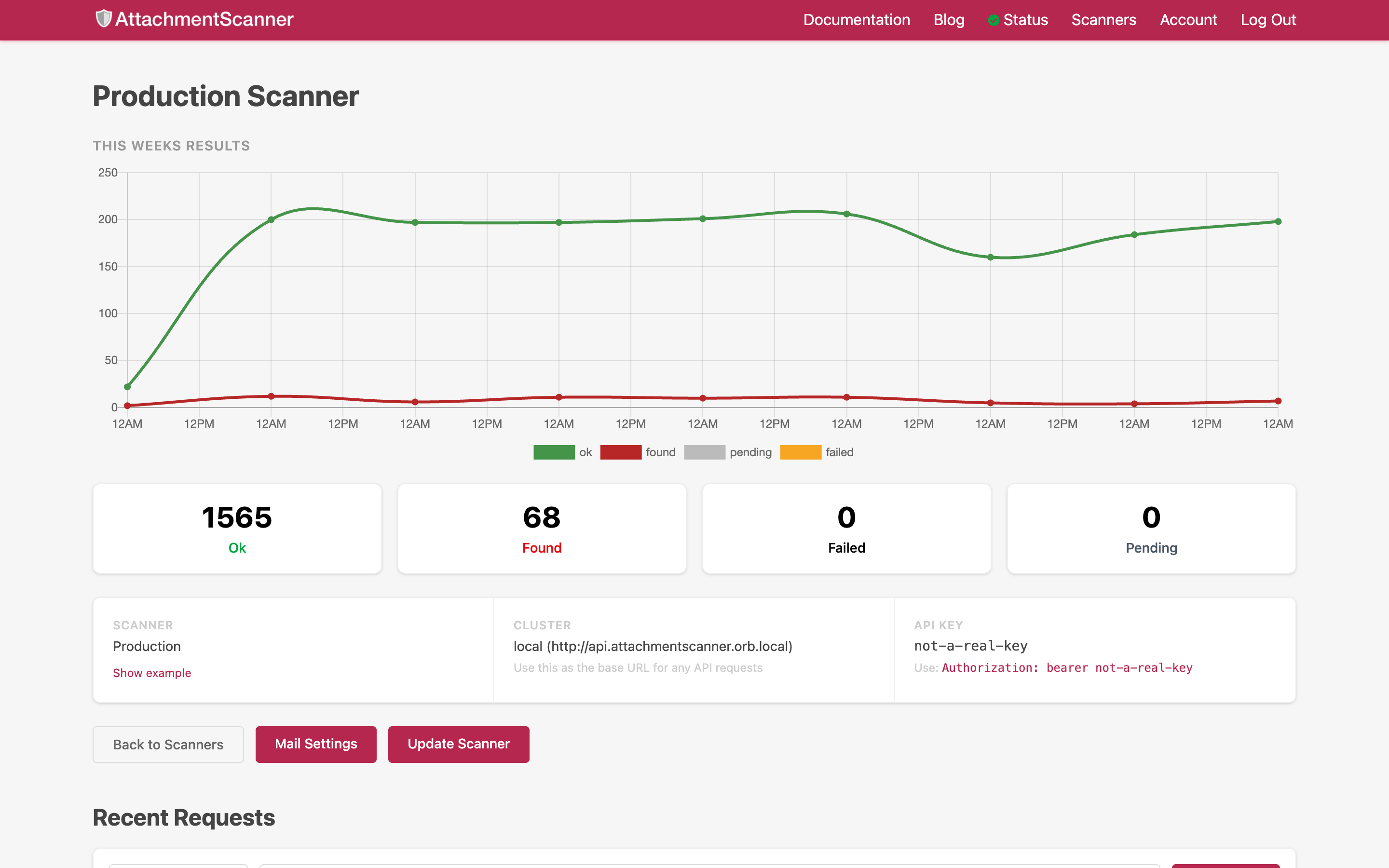Open the Scanners section

click(1104, 20)
